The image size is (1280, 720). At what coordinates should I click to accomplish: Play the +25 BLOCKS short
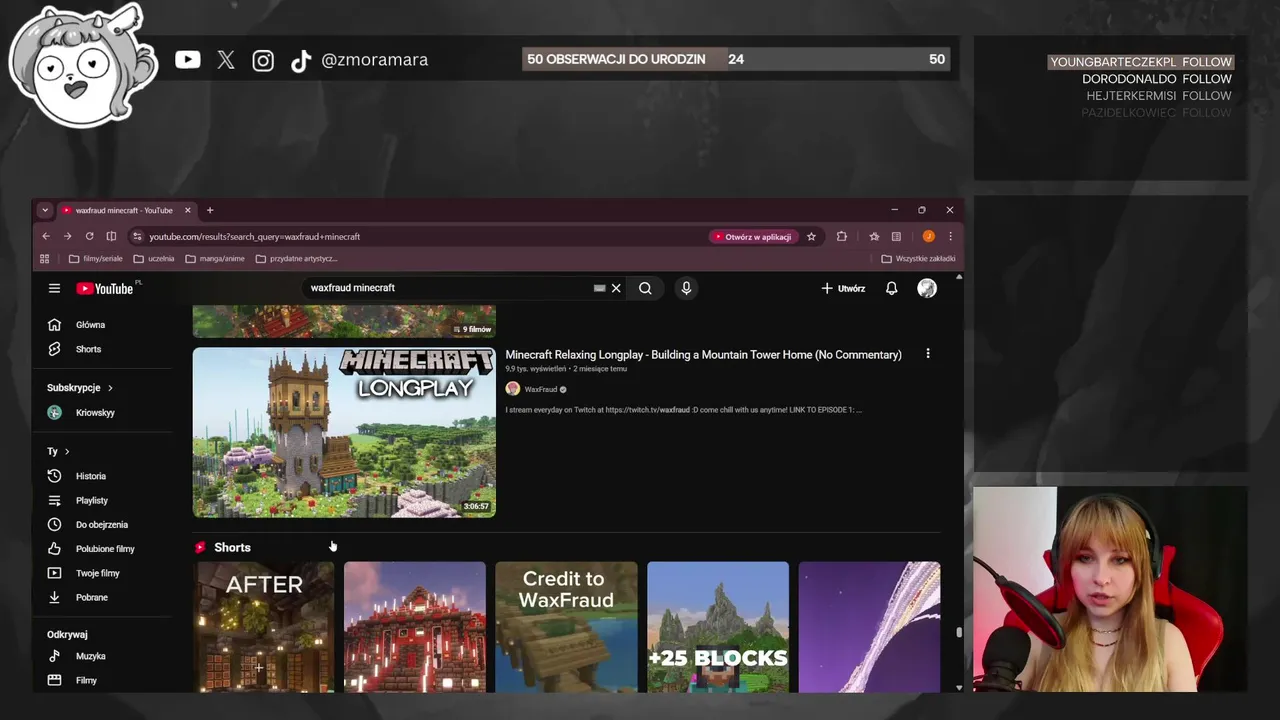[x=718, y=627]
